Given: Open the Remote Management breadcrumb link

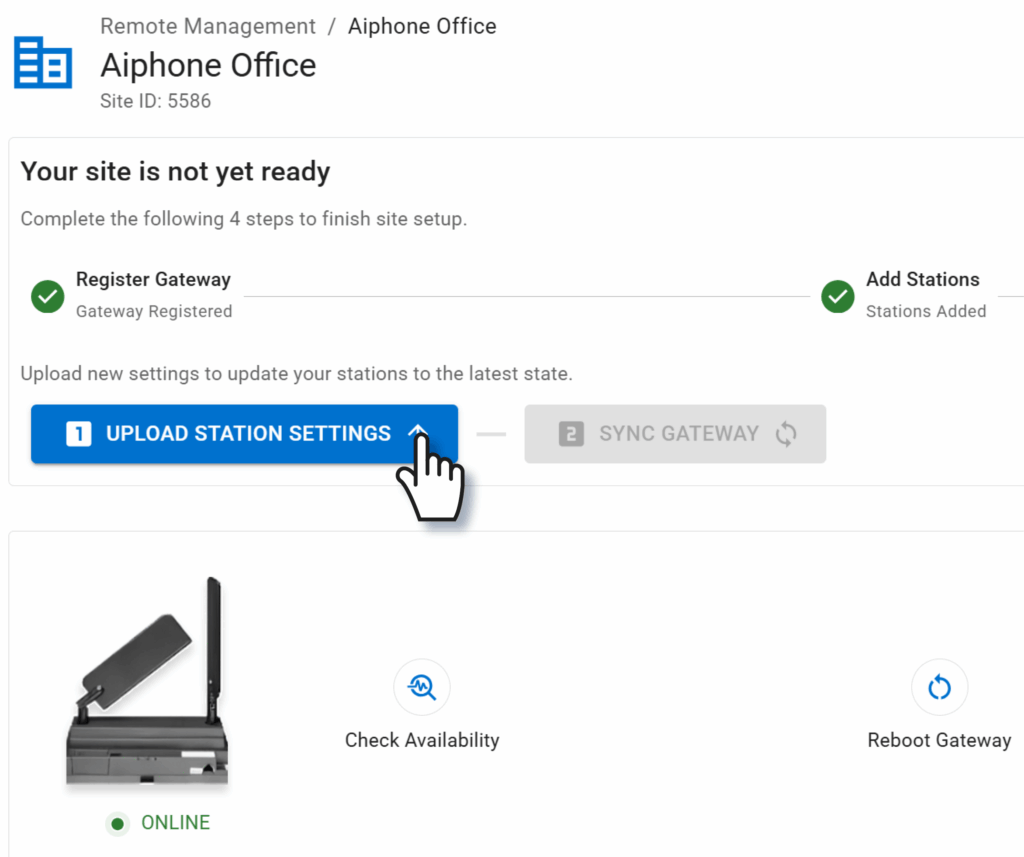Looking at the screenshot, I should click(208, 26).
